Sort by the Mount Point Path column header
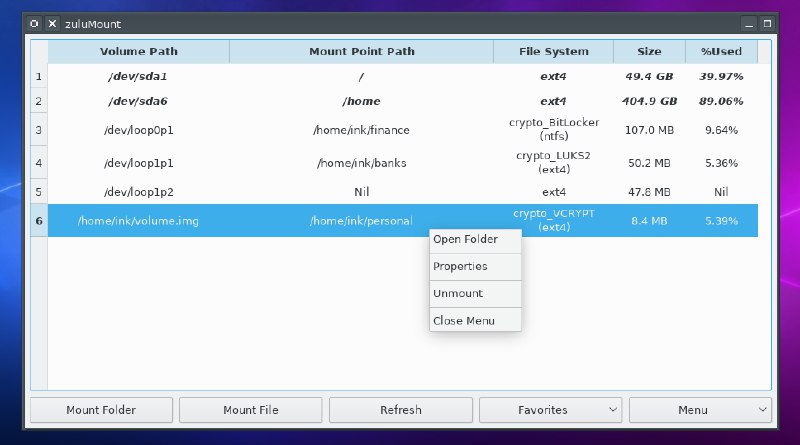800x445 pixels. point(362,52)
